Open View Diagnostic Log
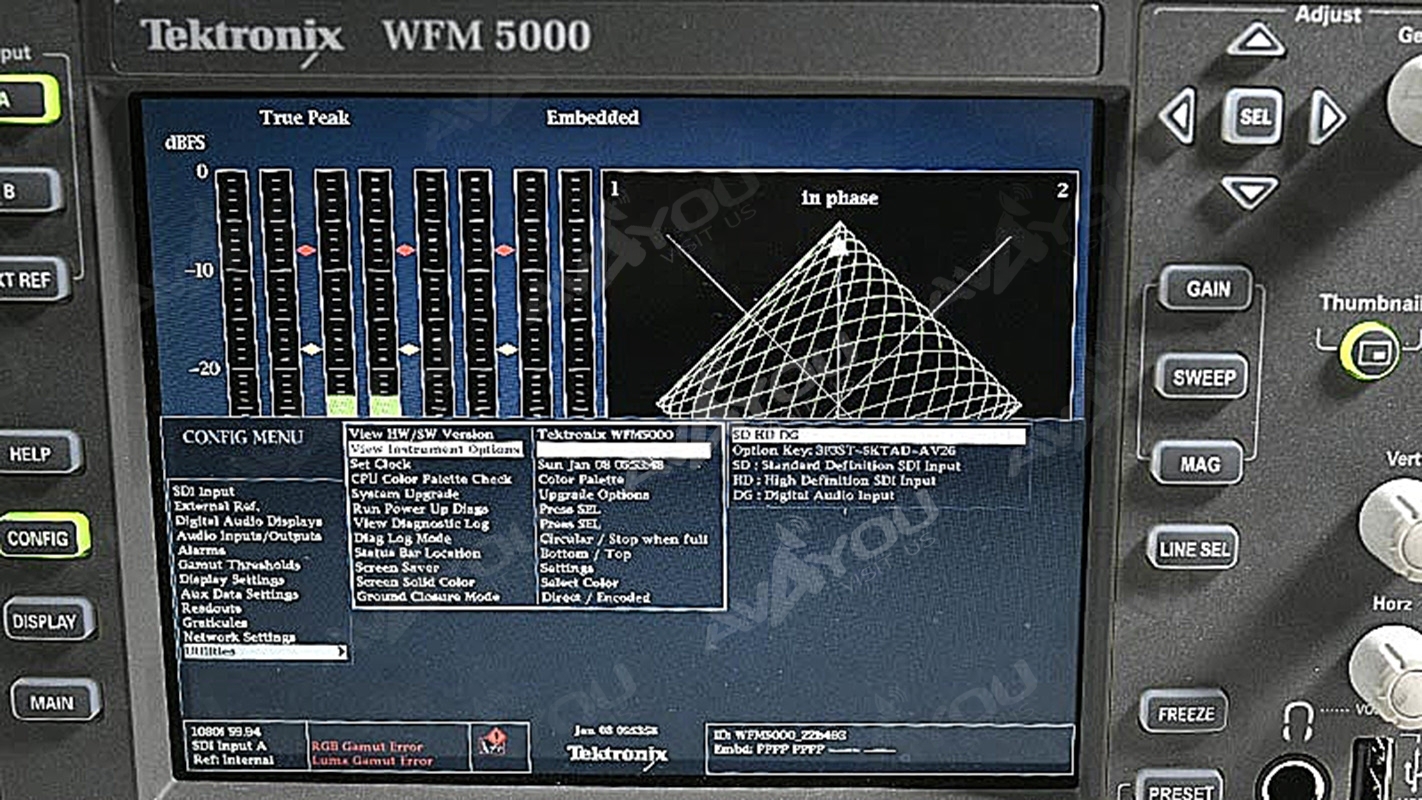The height and width of the screenshot is (800, 1422). [422, 523]
